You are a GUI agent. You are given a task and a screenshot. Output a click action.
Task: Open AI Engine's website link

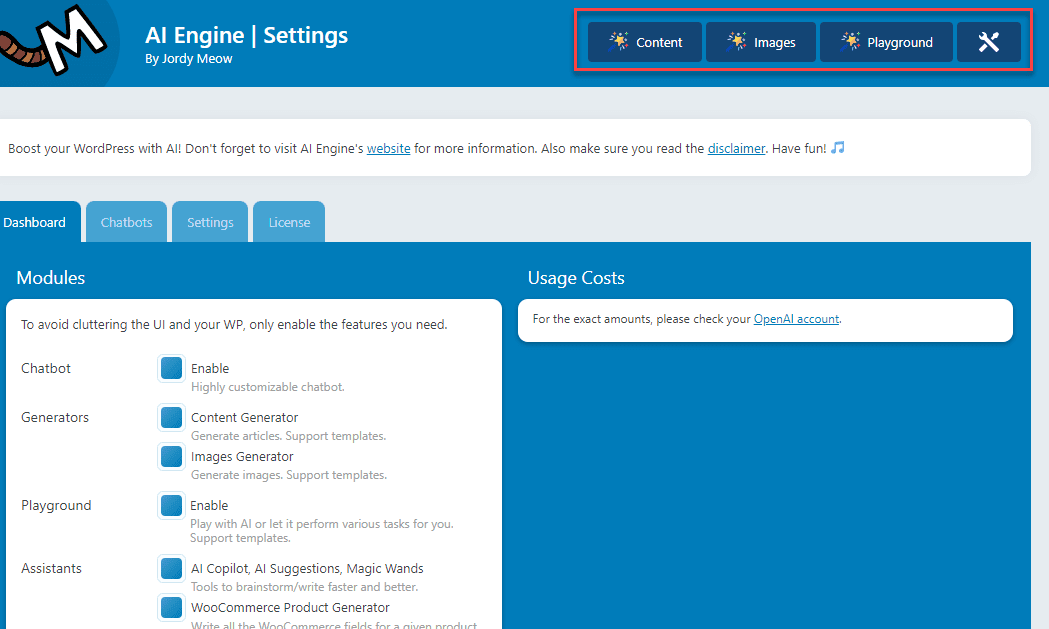(388, 148)
